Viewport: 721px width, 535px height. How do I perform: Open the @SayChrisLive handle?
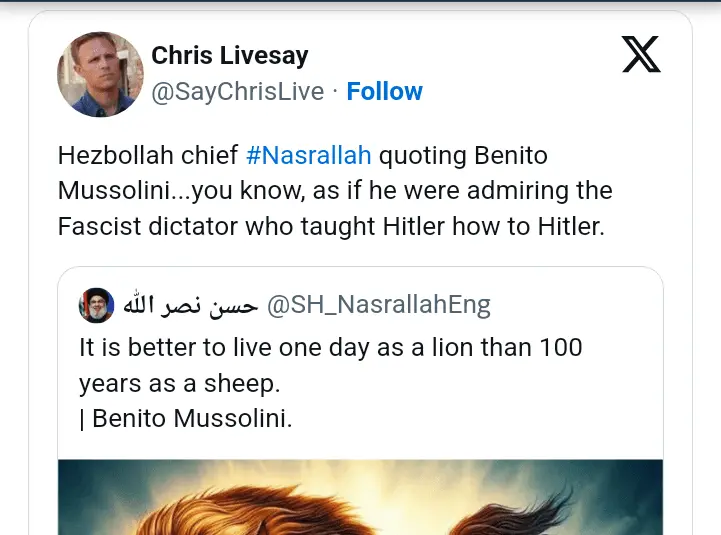pyautogui.click(x=237, y=92)
